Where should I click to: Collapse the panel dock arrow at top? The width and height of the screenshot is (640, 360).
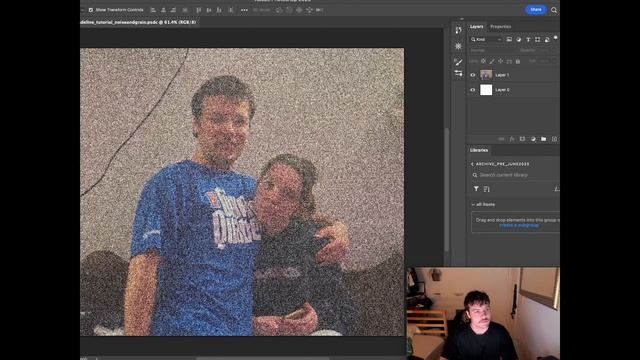coord(462,19)
